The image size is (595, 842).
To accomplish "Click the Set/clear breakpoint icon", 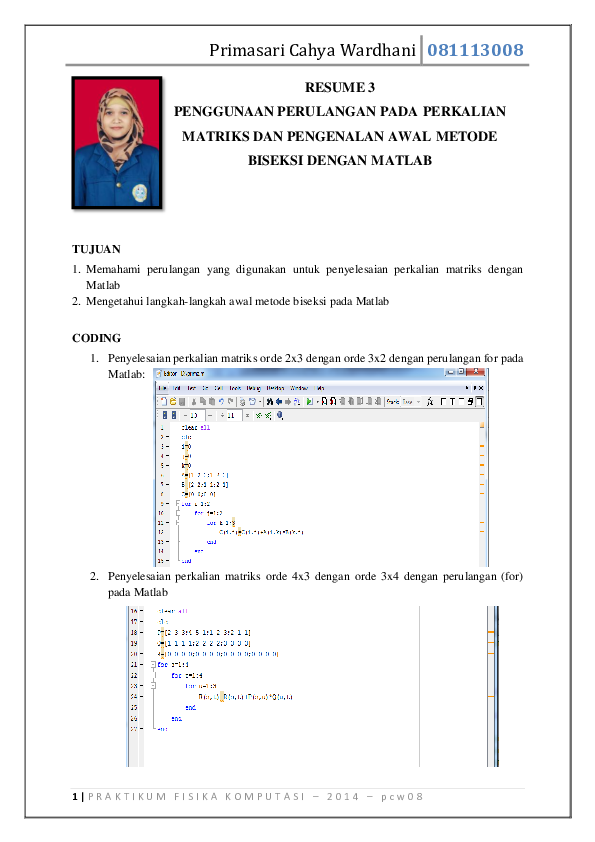I will pos(324,401).
